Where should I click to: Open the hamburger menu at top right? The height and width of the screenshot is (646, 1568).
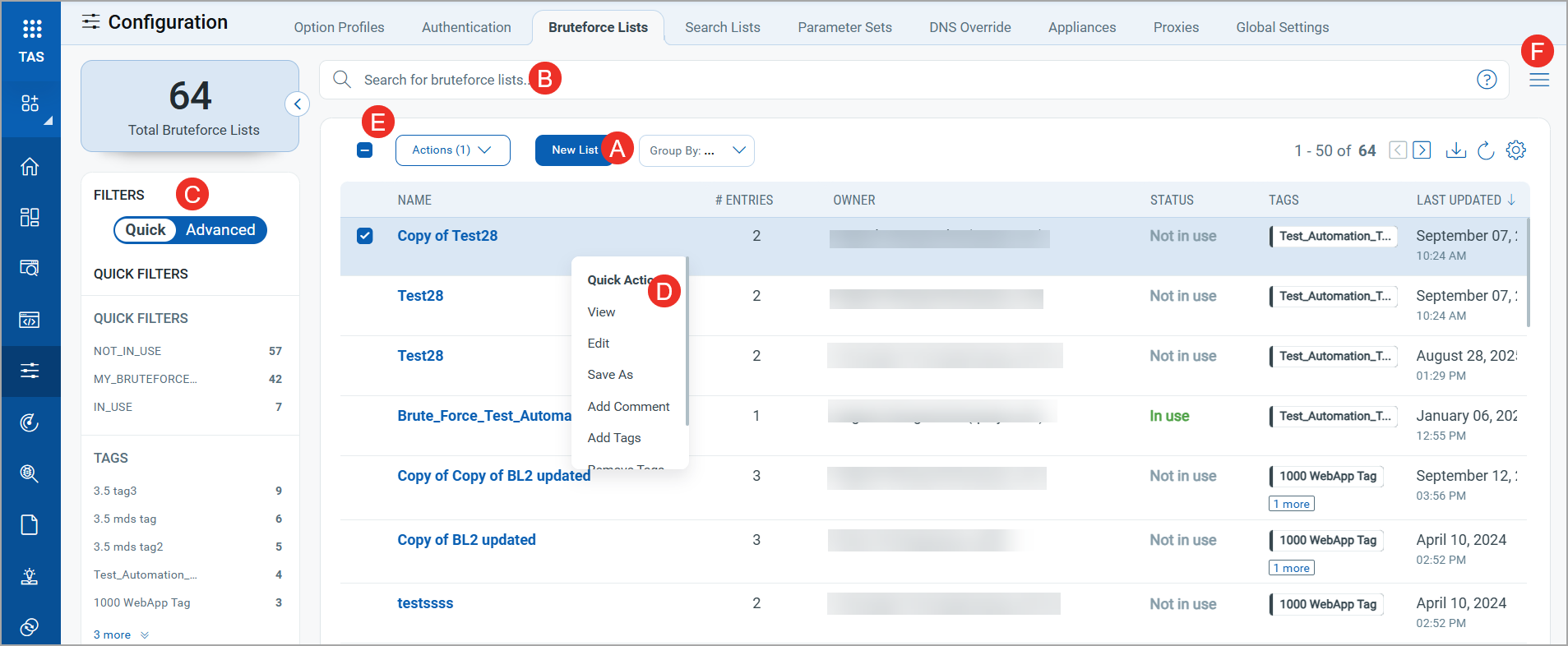(1538, 80)
